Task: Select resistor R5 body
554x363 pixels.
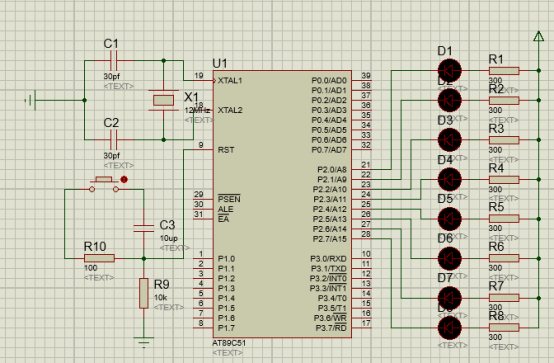Action: point(504,219)
